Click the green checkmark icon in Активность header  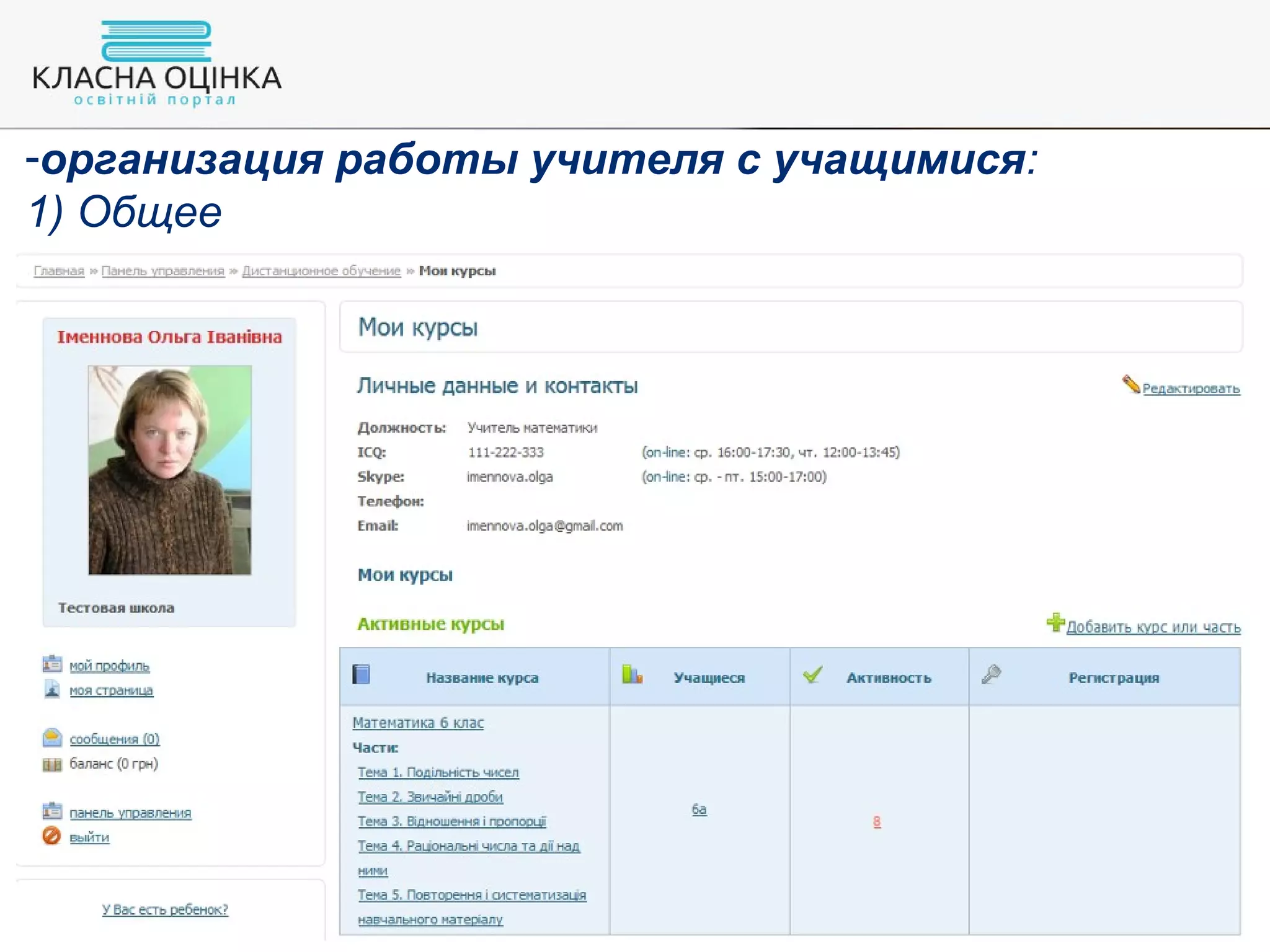coord(812,674)
